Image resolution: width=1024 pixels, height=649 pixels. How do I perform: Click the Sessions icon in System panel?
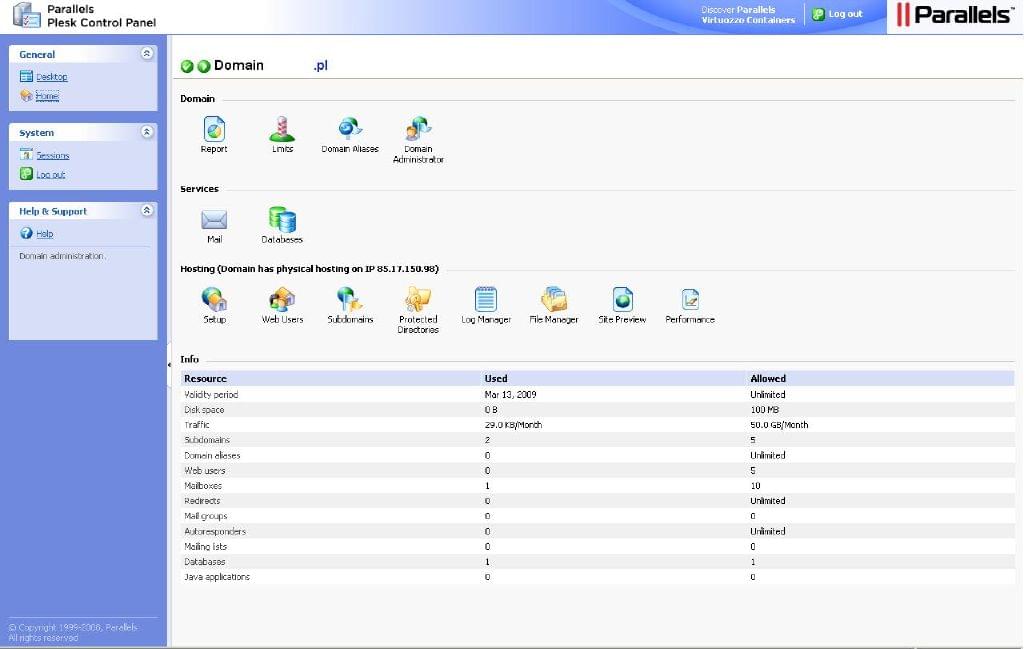coord(26,155)
